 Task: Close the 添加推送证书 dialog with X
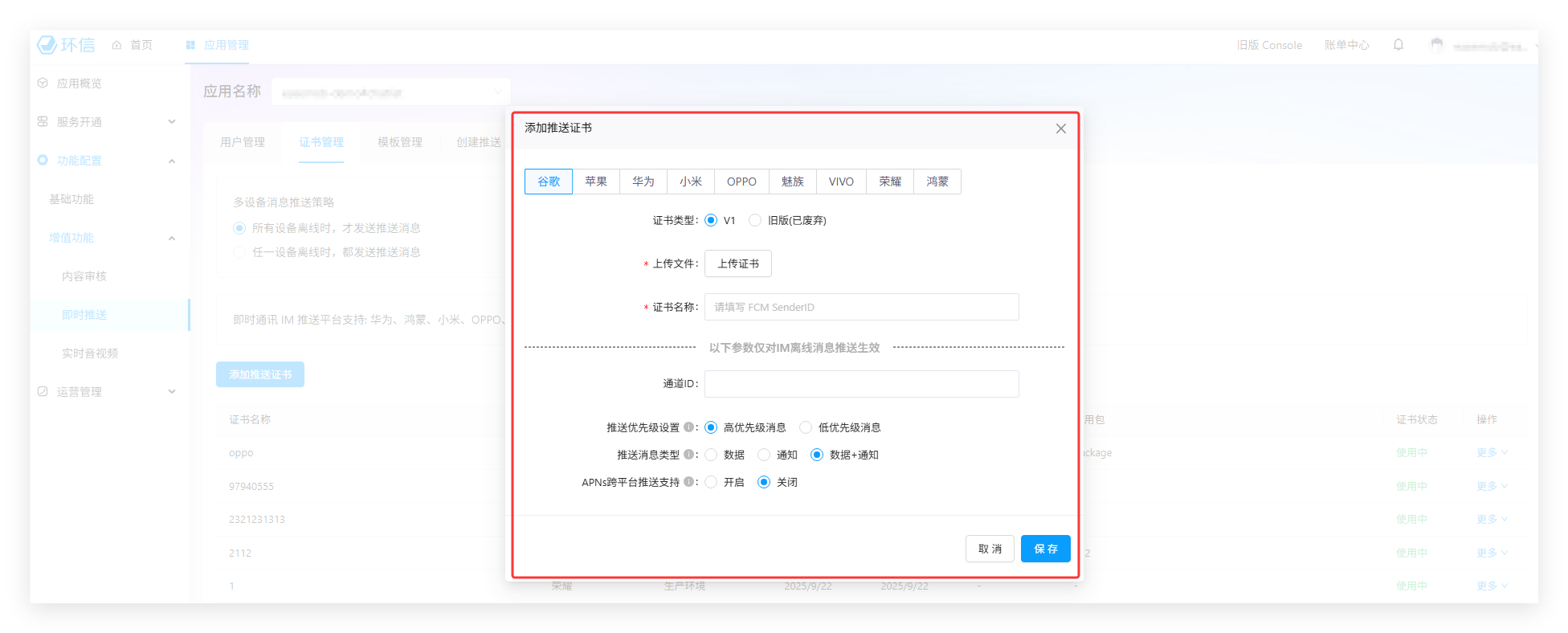tap(1060, 129)
